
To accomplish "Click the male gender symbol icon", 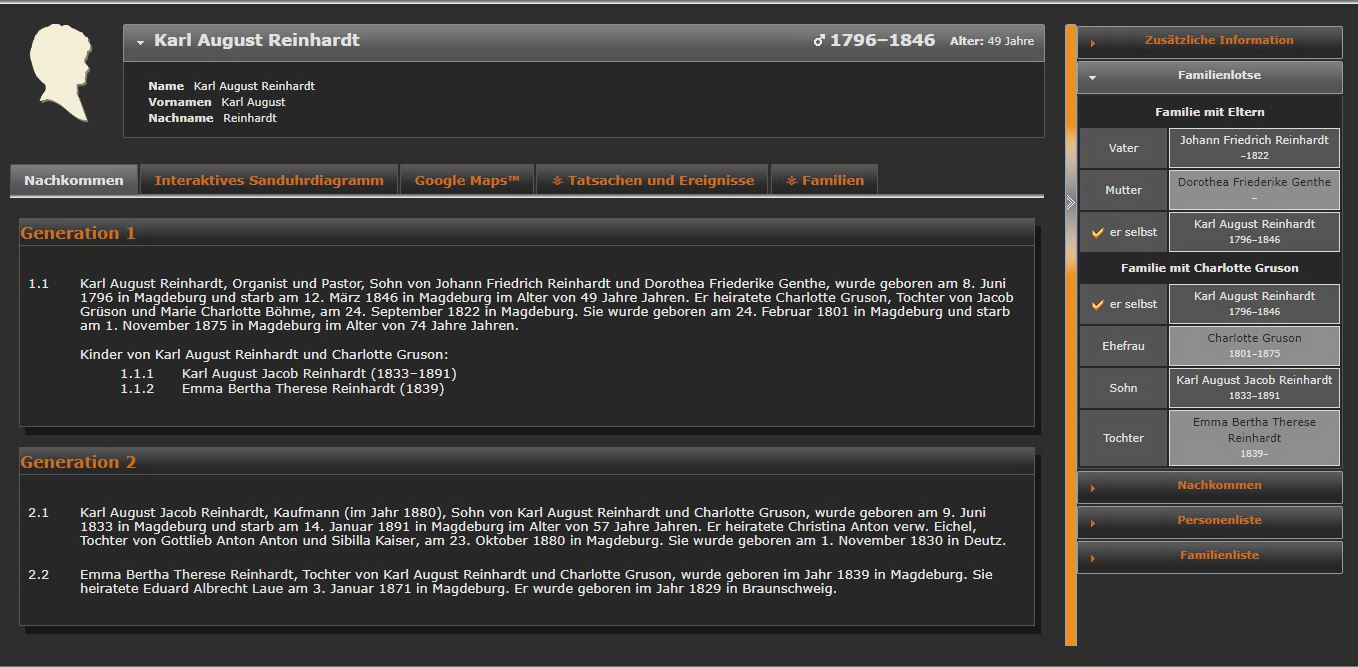I will pos(819,41).
